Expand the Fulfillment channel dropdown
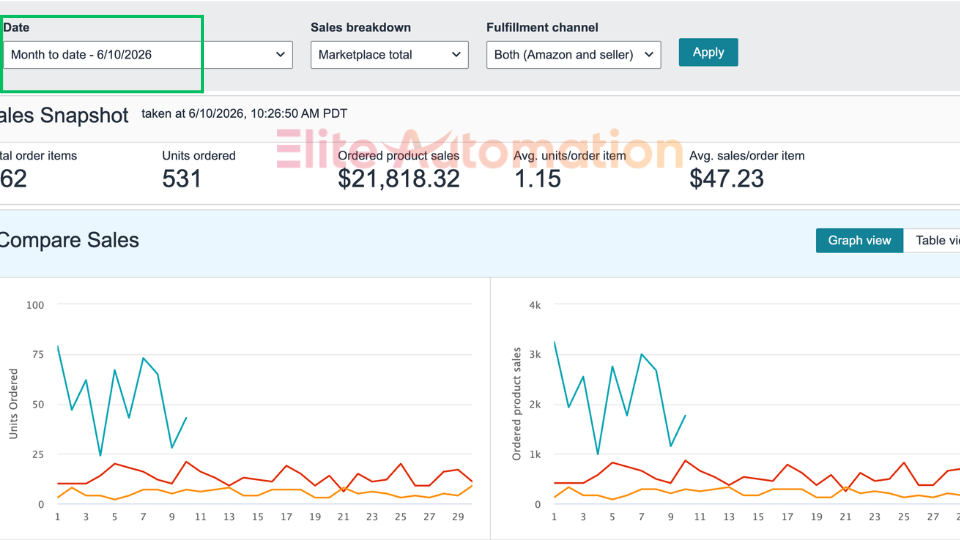 pos(574,54)
